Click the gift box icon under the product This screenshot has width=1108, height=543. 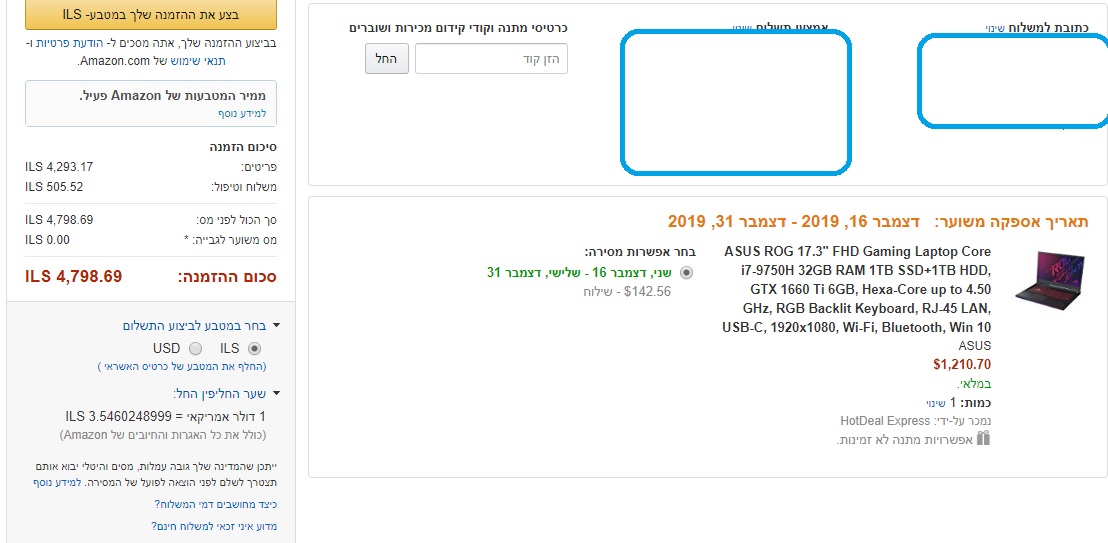tap(983, 438)
